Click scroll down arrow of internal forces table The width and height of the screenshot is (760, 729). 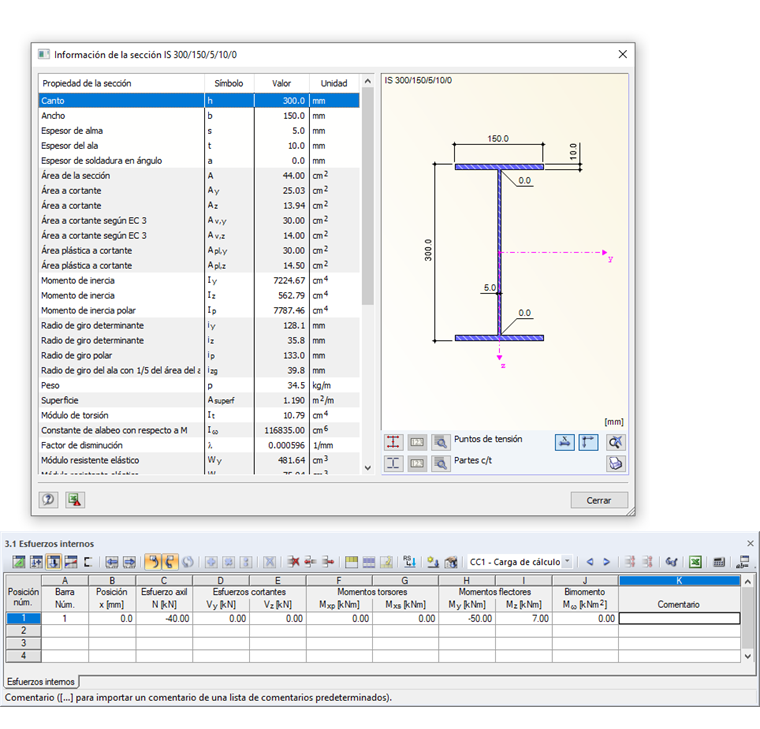click(748, 656)
